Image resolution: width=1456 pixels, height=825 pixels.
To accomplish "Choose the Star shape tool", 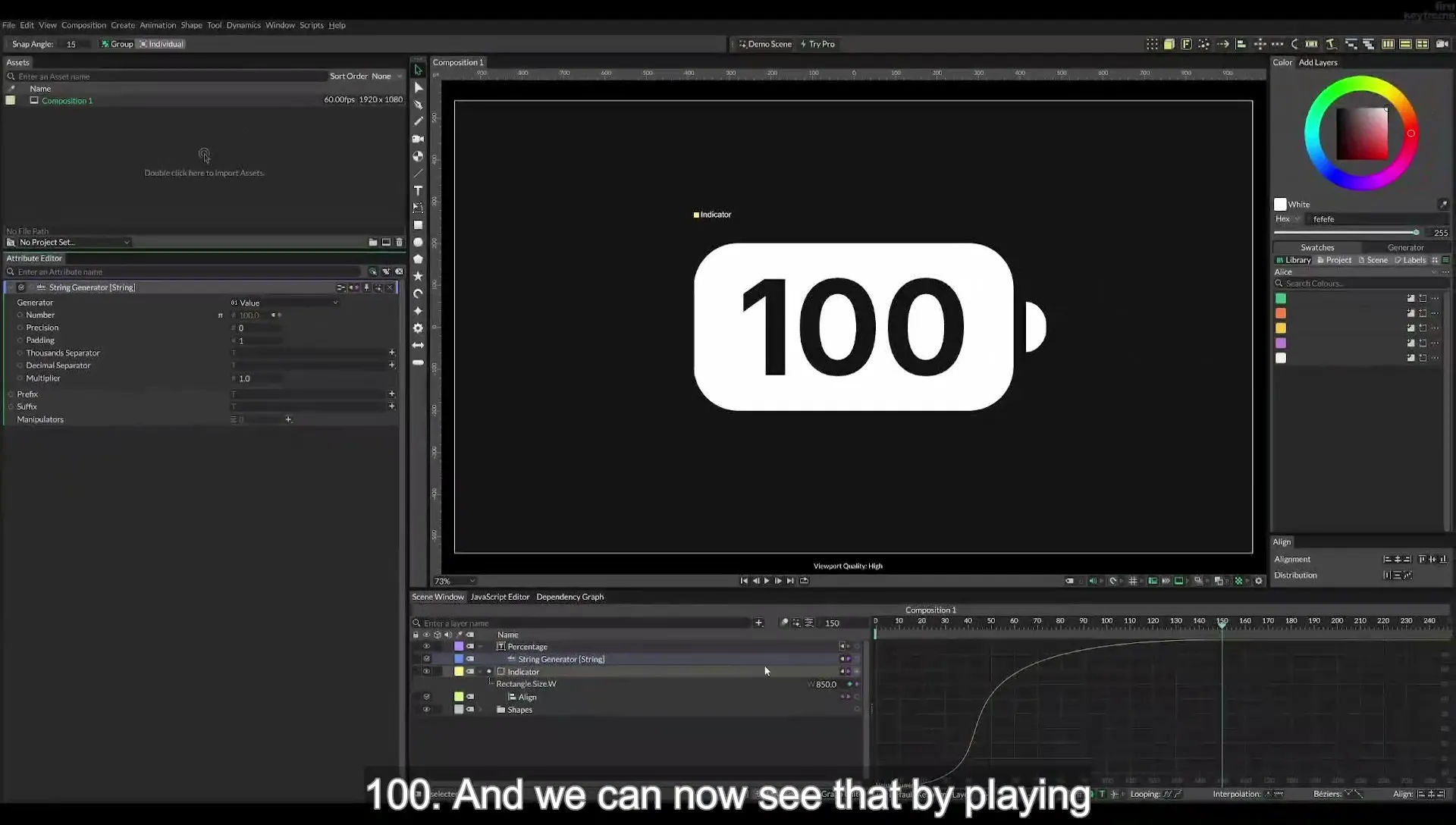I will pos(418,276).
